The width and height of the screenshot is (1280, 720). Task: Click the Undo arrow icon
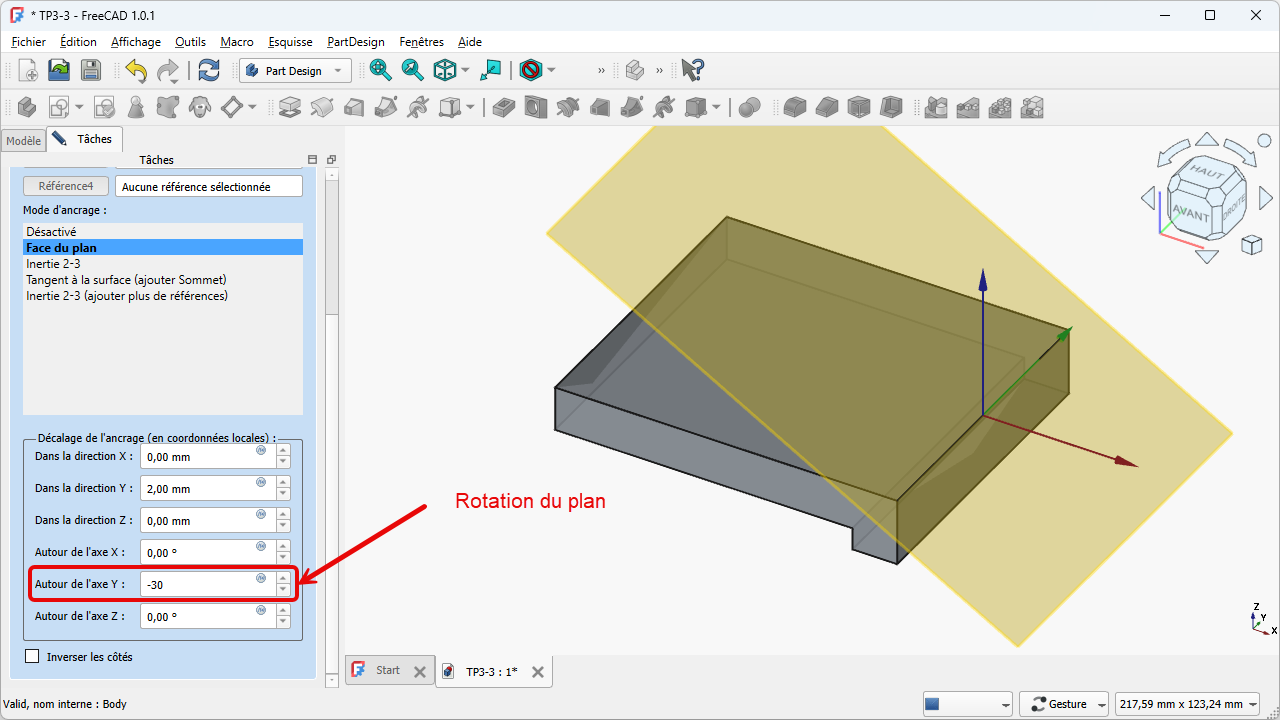[136, 70]
